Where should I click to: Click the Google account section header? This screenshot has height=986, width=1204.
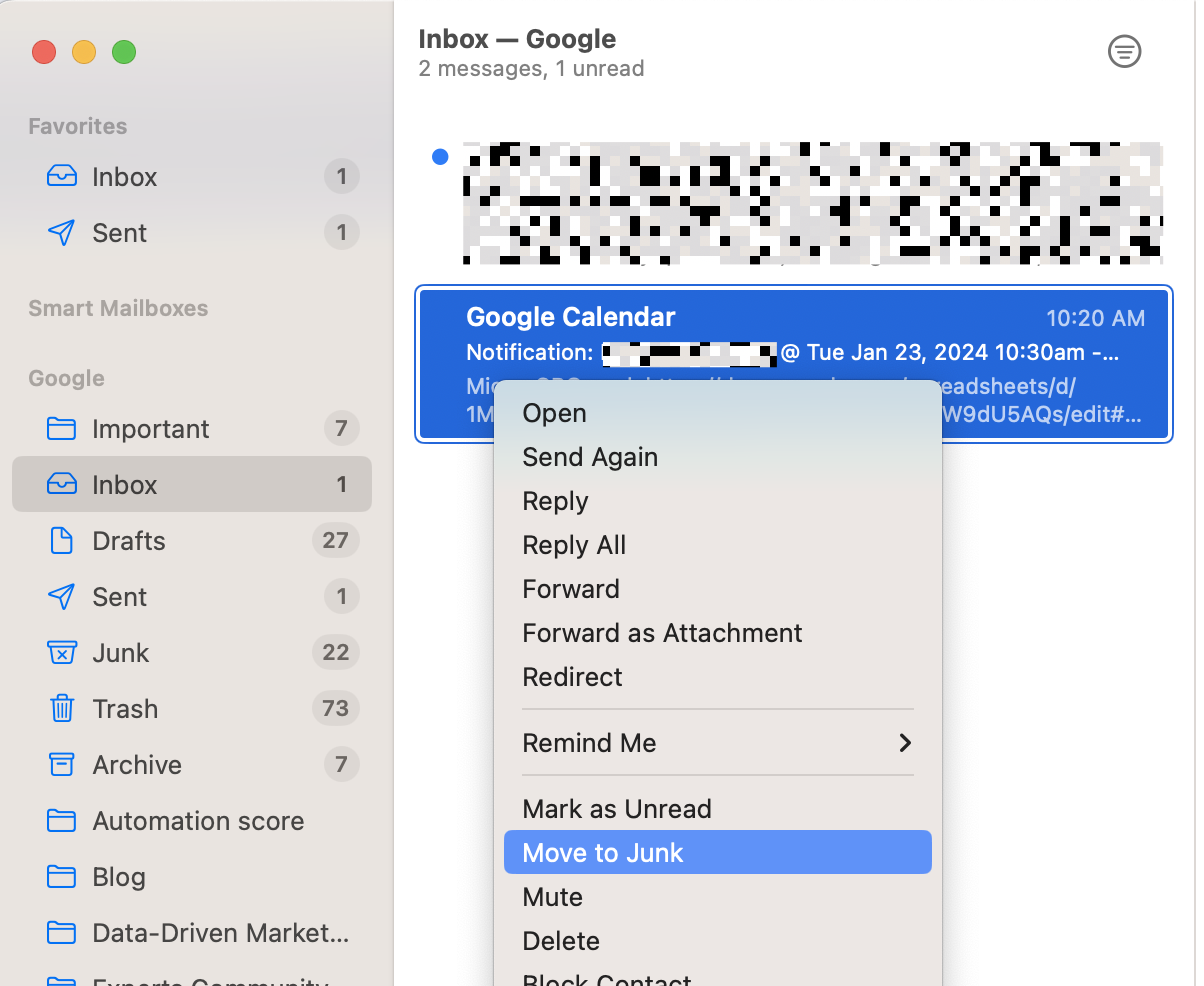tap(66, 378)
